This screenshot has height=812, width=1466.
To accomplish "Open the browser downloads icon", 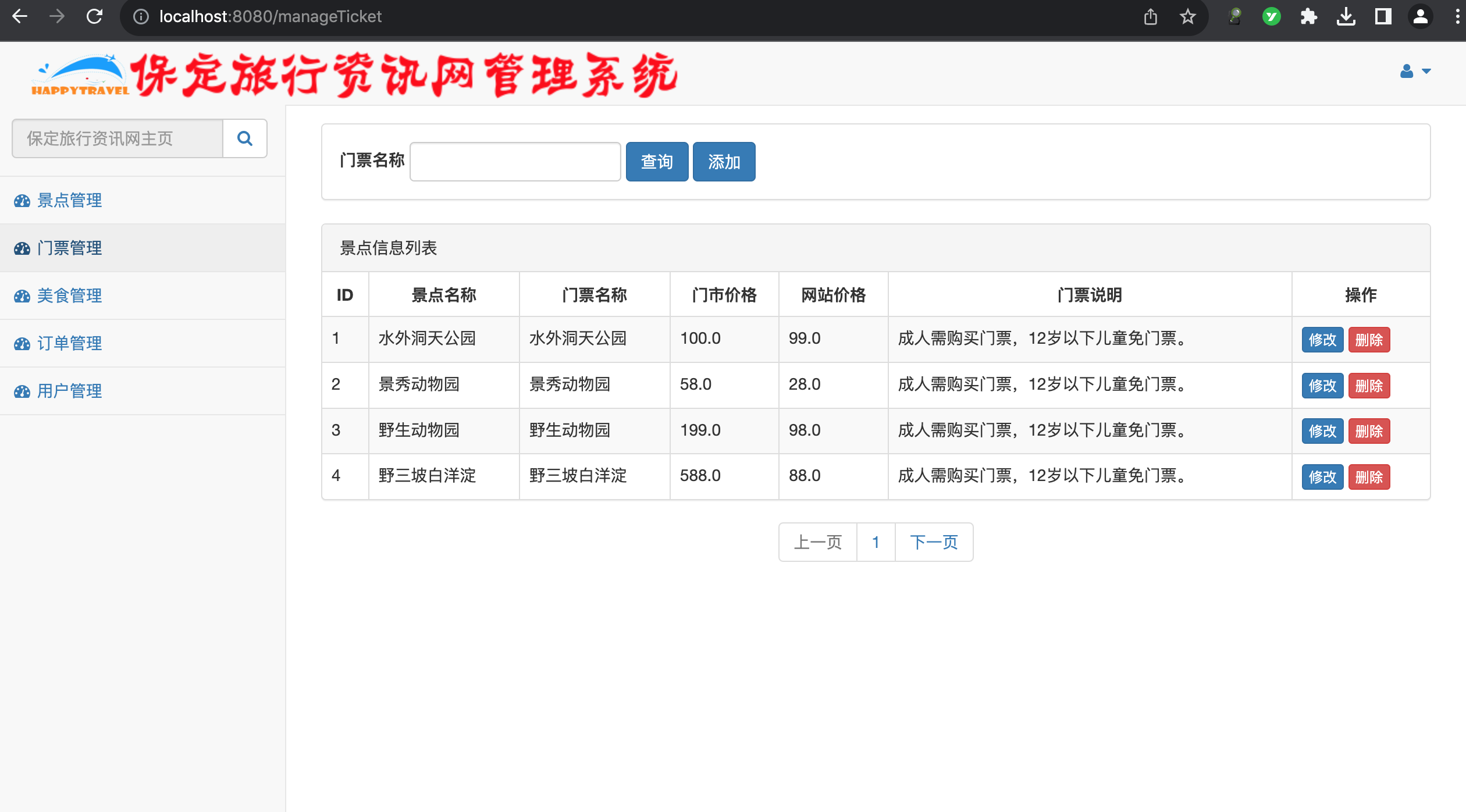I will point(1346,16).
